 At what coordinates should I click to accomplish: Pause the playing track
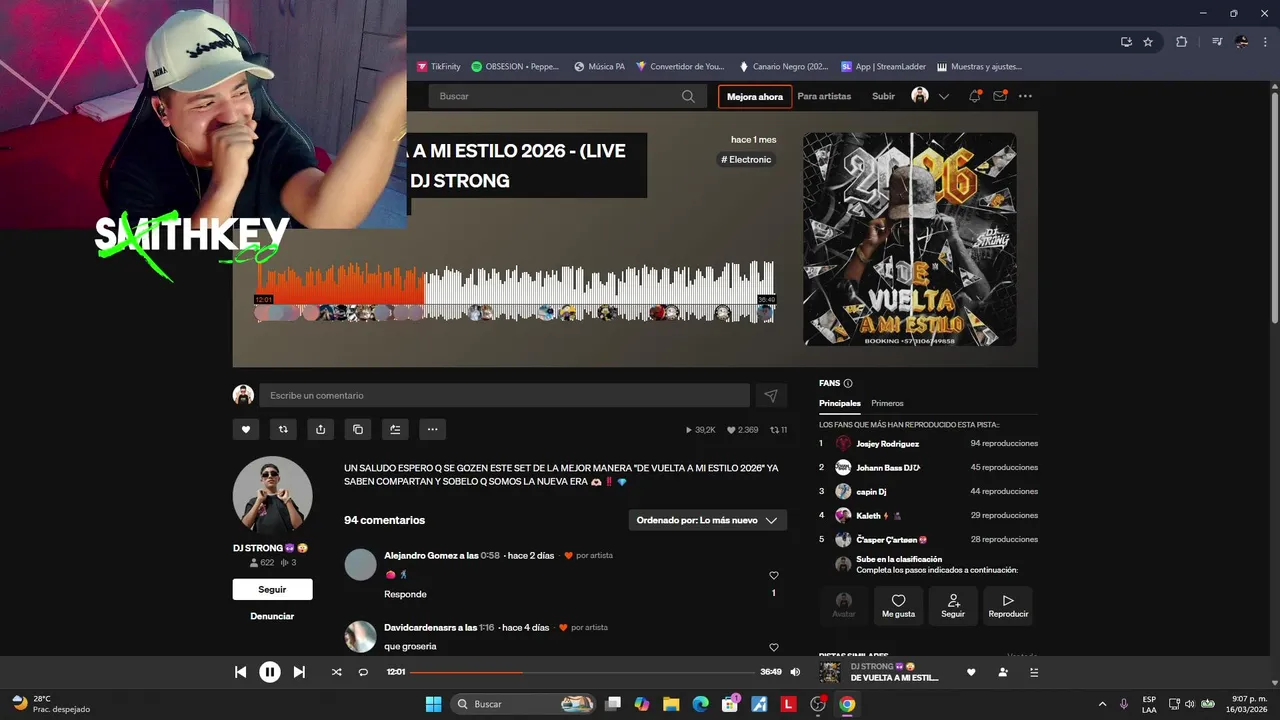[x=270, y=672]
